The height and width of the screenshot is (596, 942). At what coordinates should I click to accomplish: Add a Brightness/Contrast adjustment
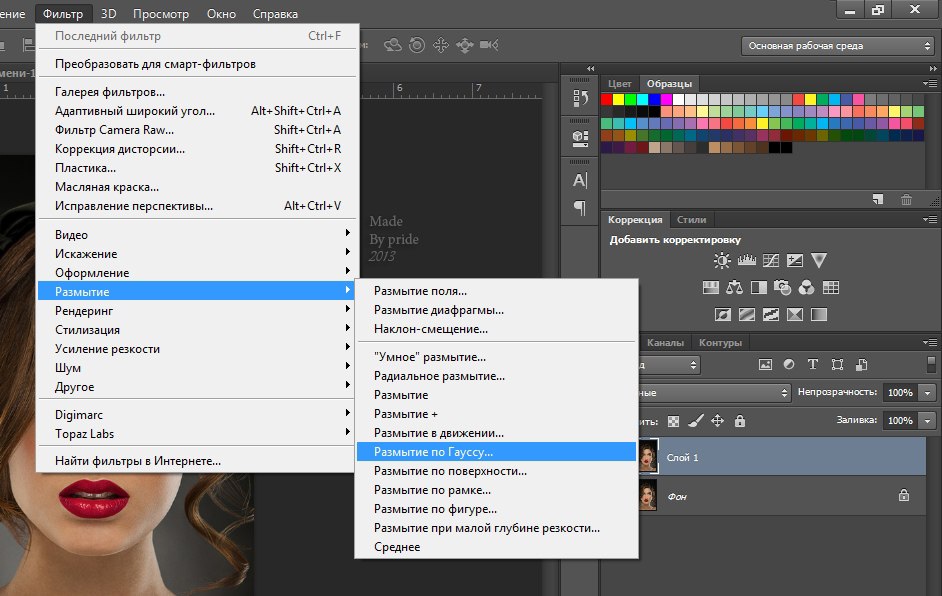[722, 261]
